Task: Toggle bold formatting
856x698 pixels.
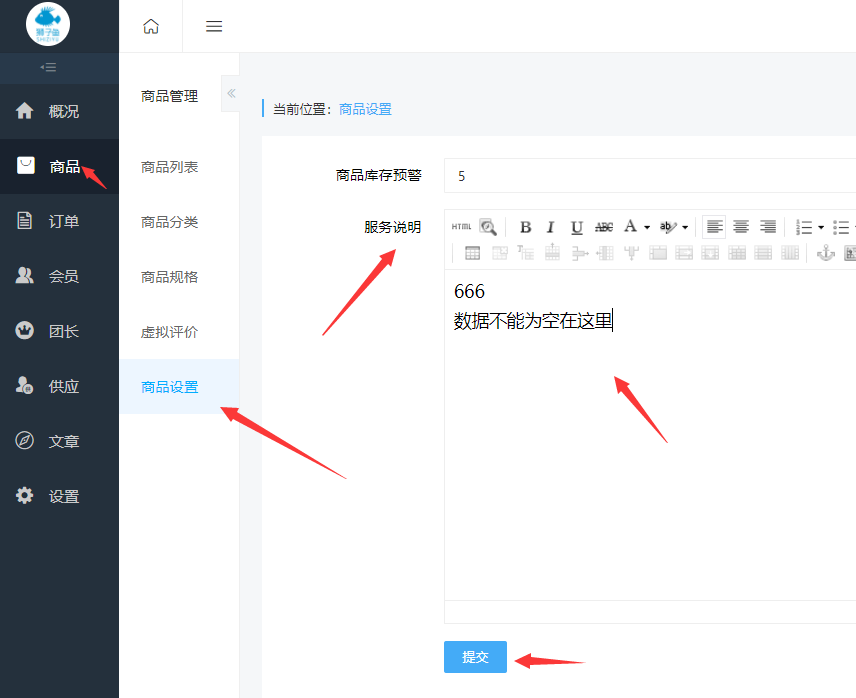Action: [526, 227]
